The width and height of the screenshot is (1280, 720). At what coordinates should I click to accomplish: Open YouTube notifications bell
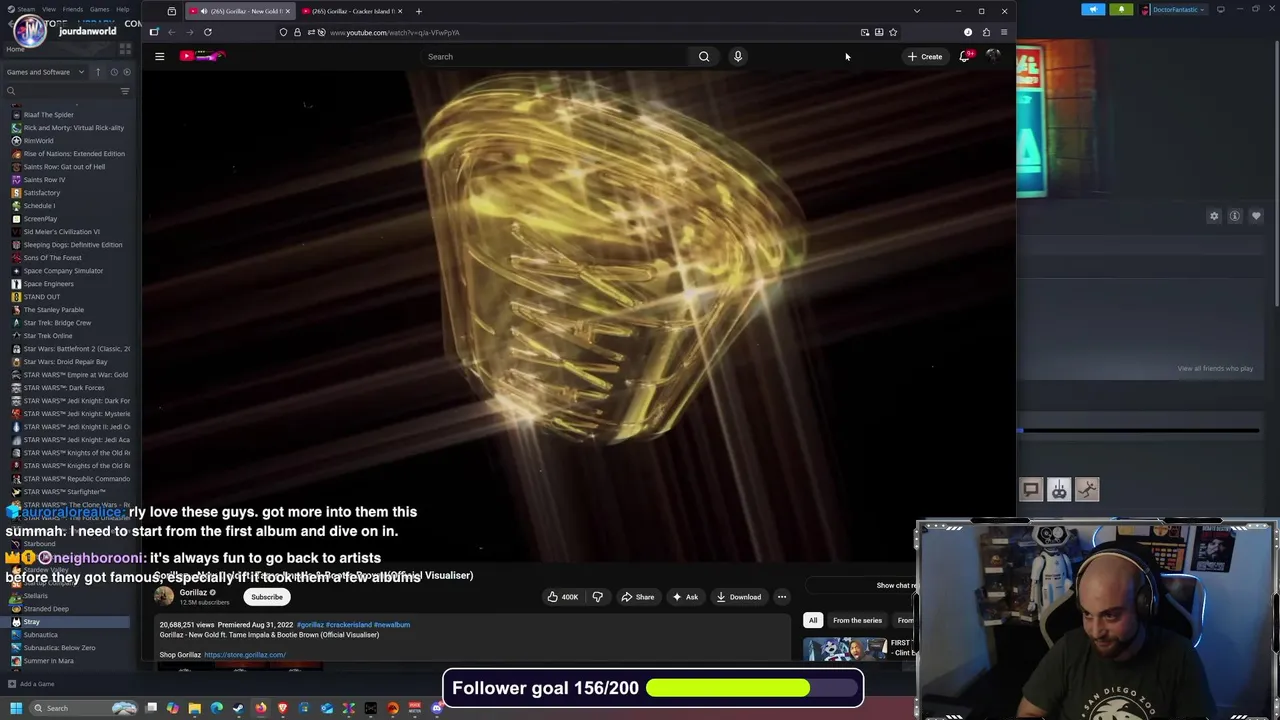(965, 56)
